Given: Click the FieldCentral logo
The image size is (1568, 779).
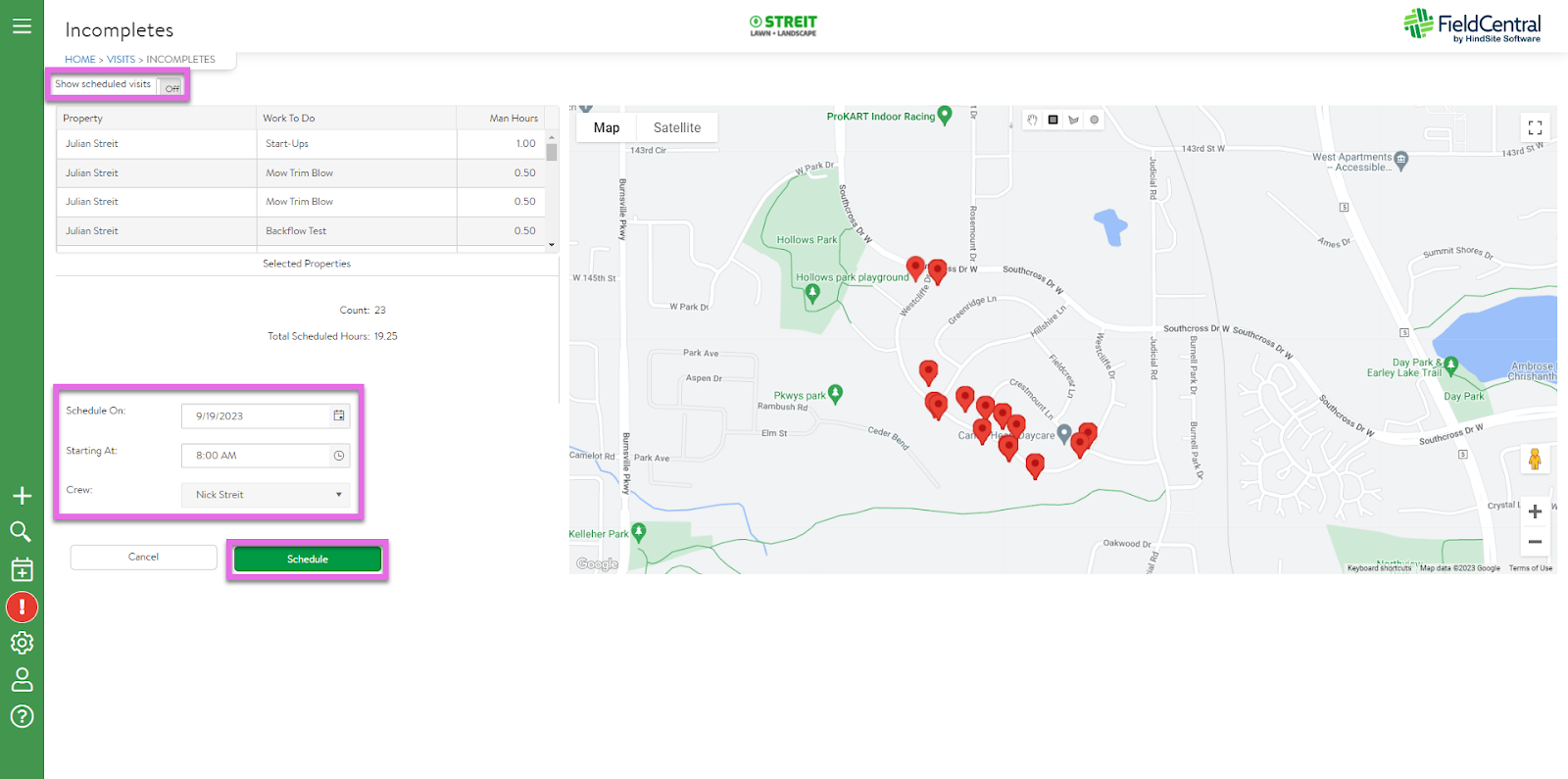Looking at the screenshot, I should [x=1472, y=24].
